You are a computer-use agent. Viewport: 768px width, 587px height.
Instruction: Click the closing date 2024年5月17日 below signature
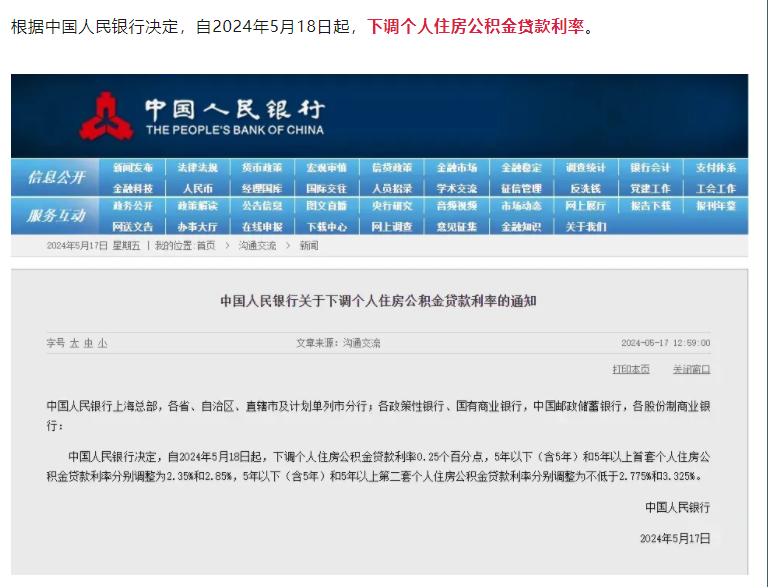coord(675,538)
